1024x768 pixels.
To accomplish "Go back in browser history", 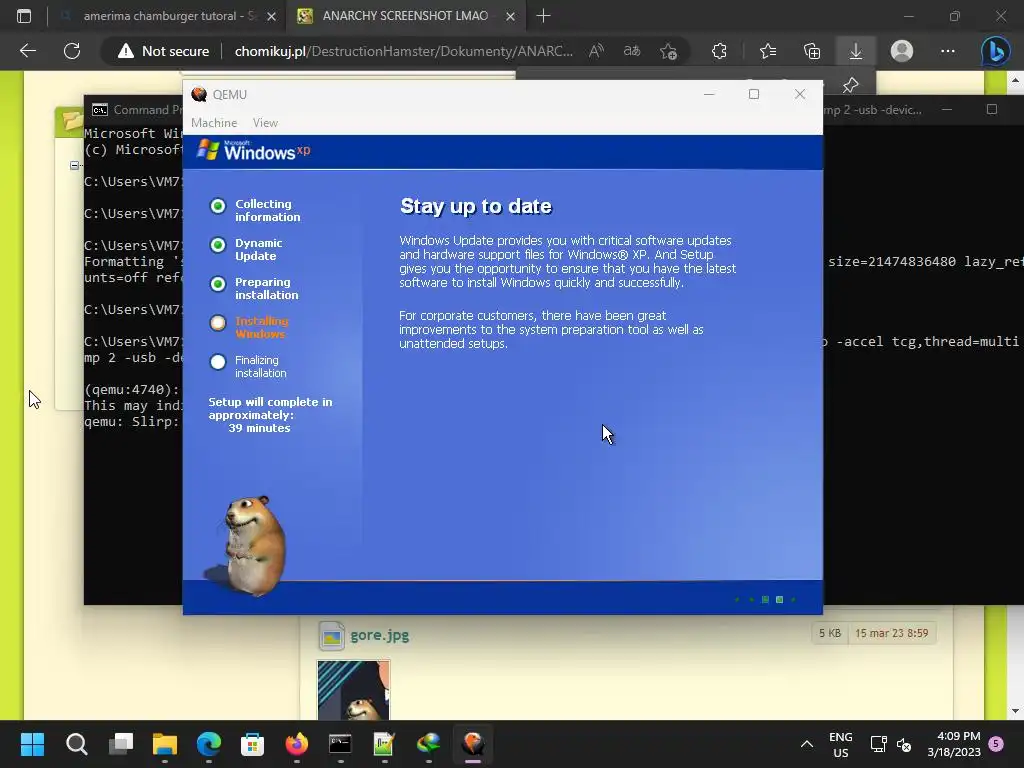I will click(x=27, y=51).
